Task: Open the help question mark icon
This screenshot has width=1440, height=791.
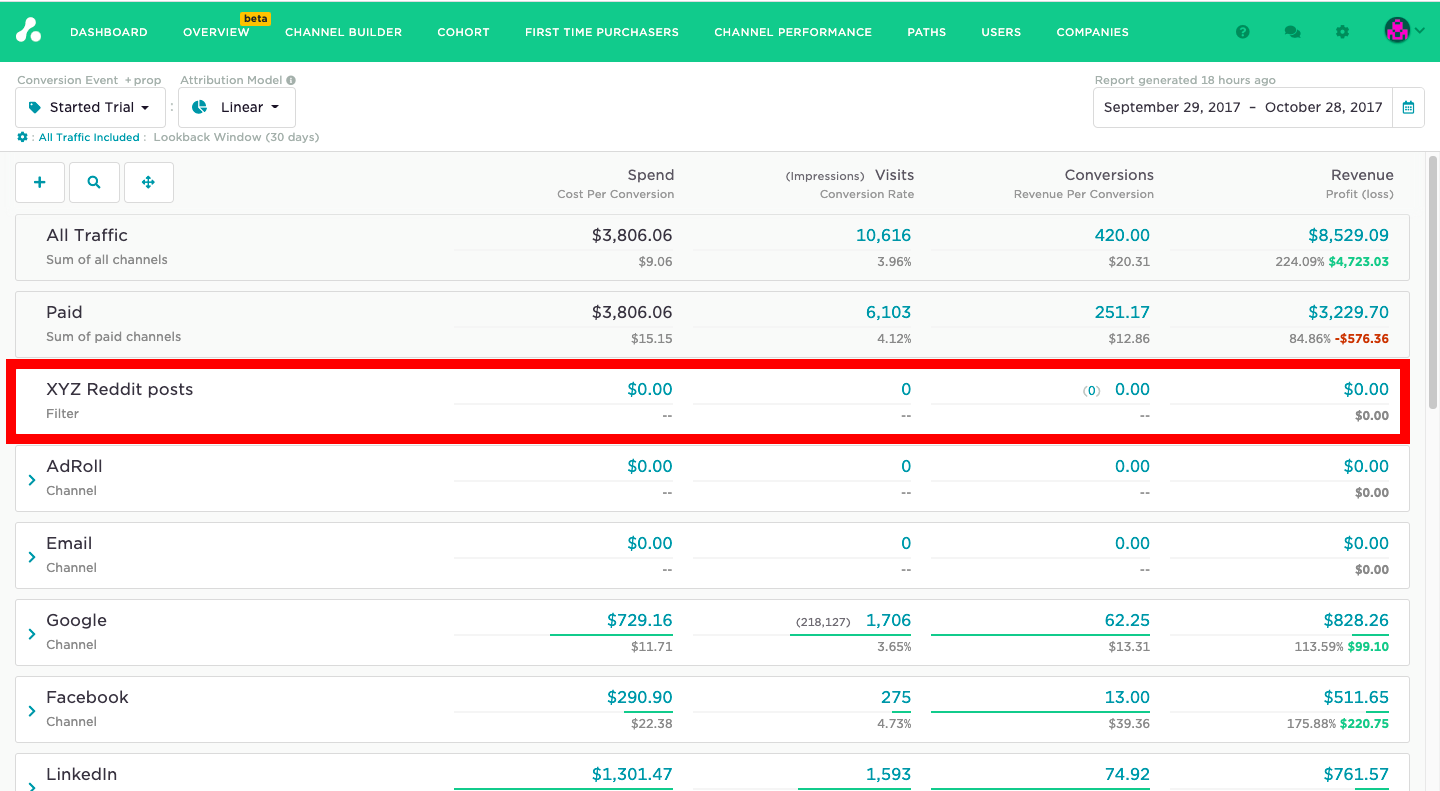Action: tap(1243, 32)
